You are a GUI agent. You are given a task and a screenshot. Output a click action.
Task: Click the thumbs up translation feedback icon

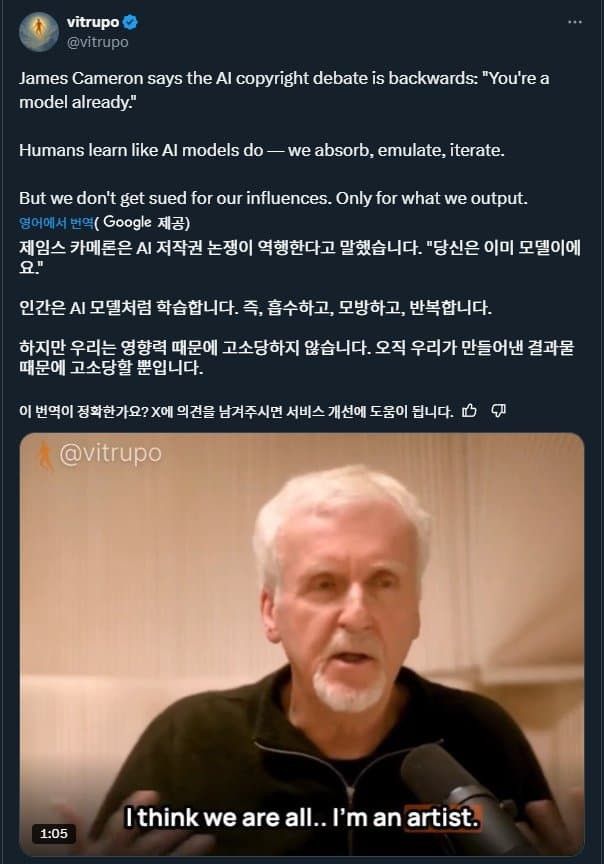pos(470,411)
